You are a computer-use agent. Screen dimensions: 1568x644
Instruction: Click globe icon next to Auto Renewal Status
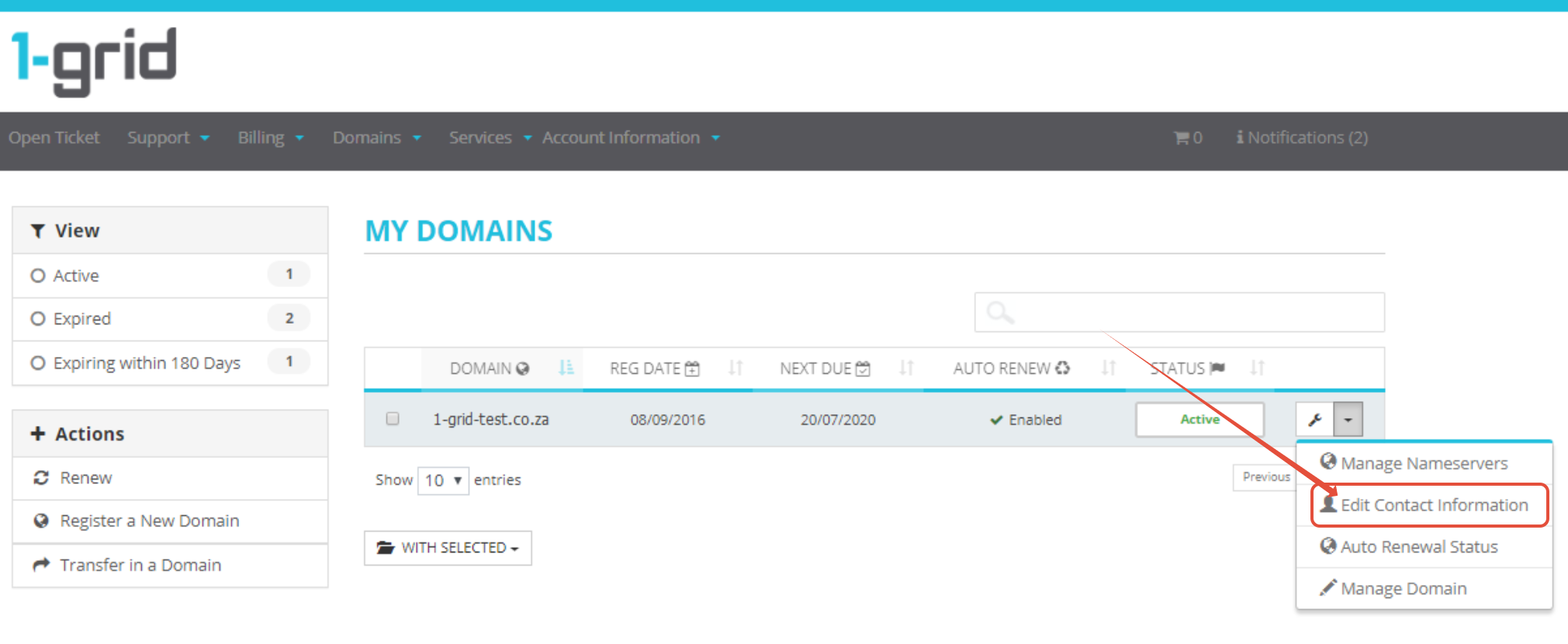click(x=1328, y=545)
